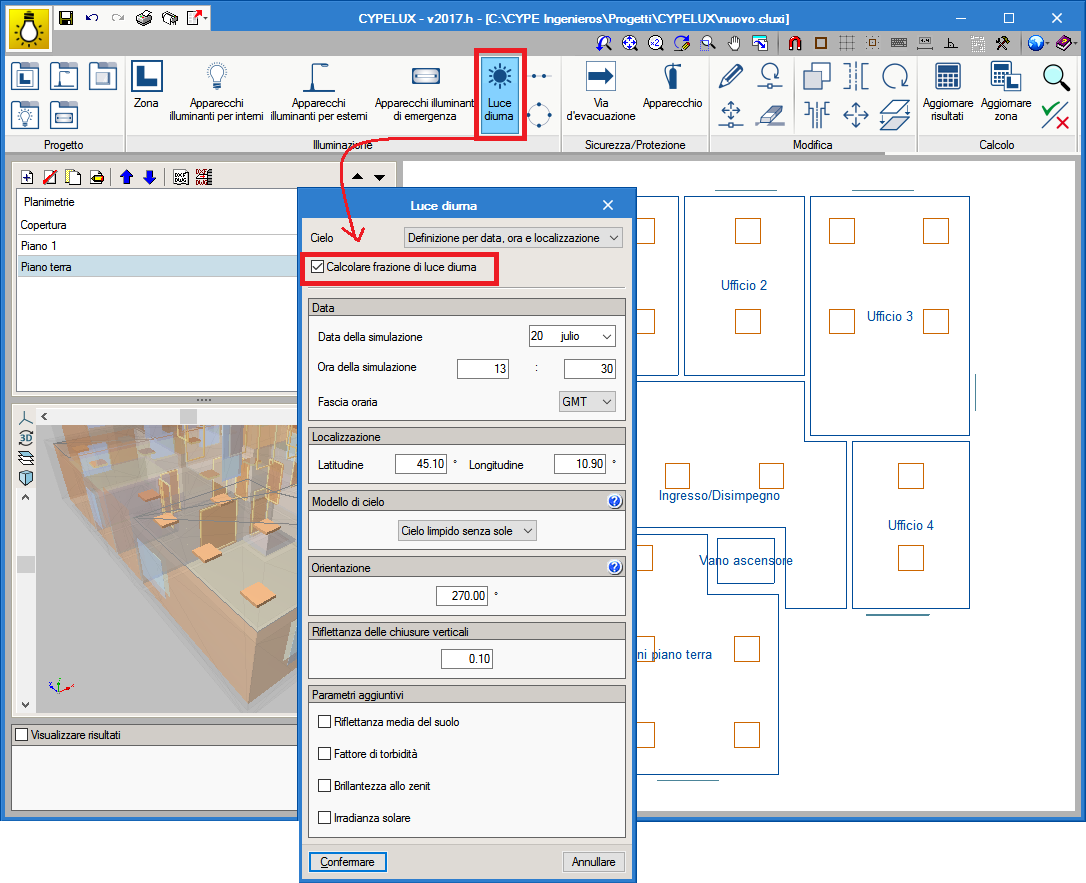This screenshot has height=883, width=1086.
Task: Click the Ufficio 3 room label
Action: point(890,316)
